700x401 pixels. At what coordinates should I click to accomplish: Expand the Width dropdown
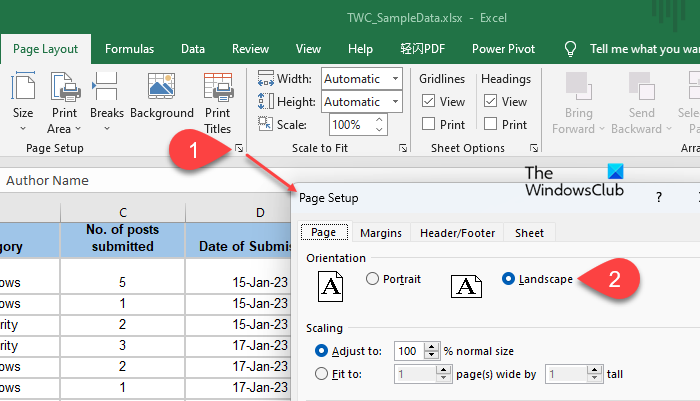click(396, 79)
